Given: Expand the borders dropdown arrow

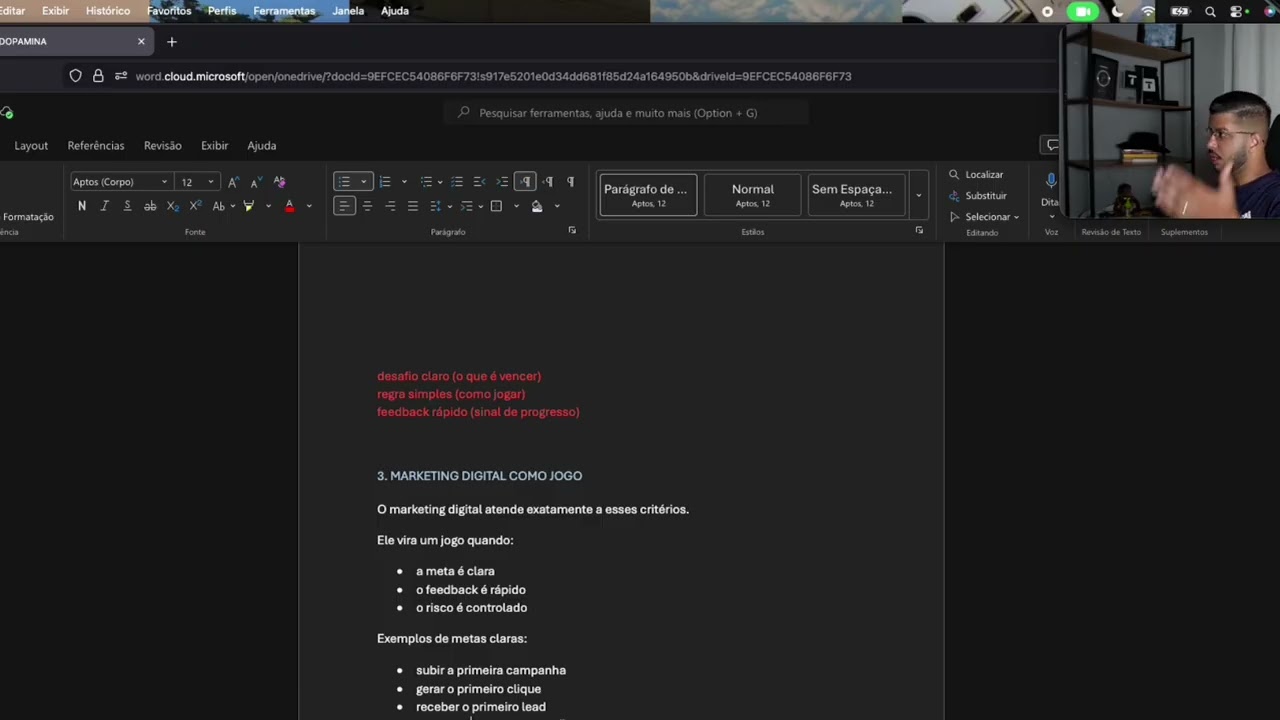Looking at the screenshot, I should 516,206.
